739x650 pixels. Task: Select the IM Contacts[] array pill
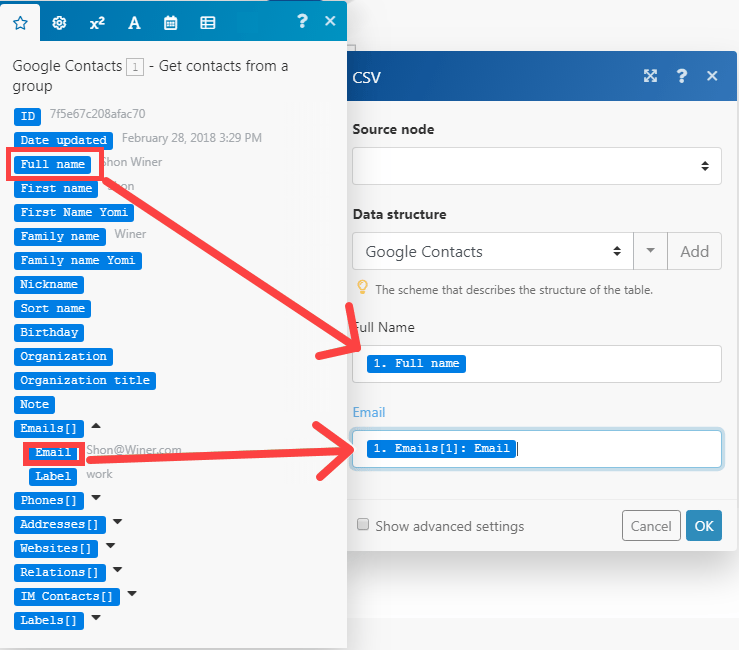click(x=67, y=597)
